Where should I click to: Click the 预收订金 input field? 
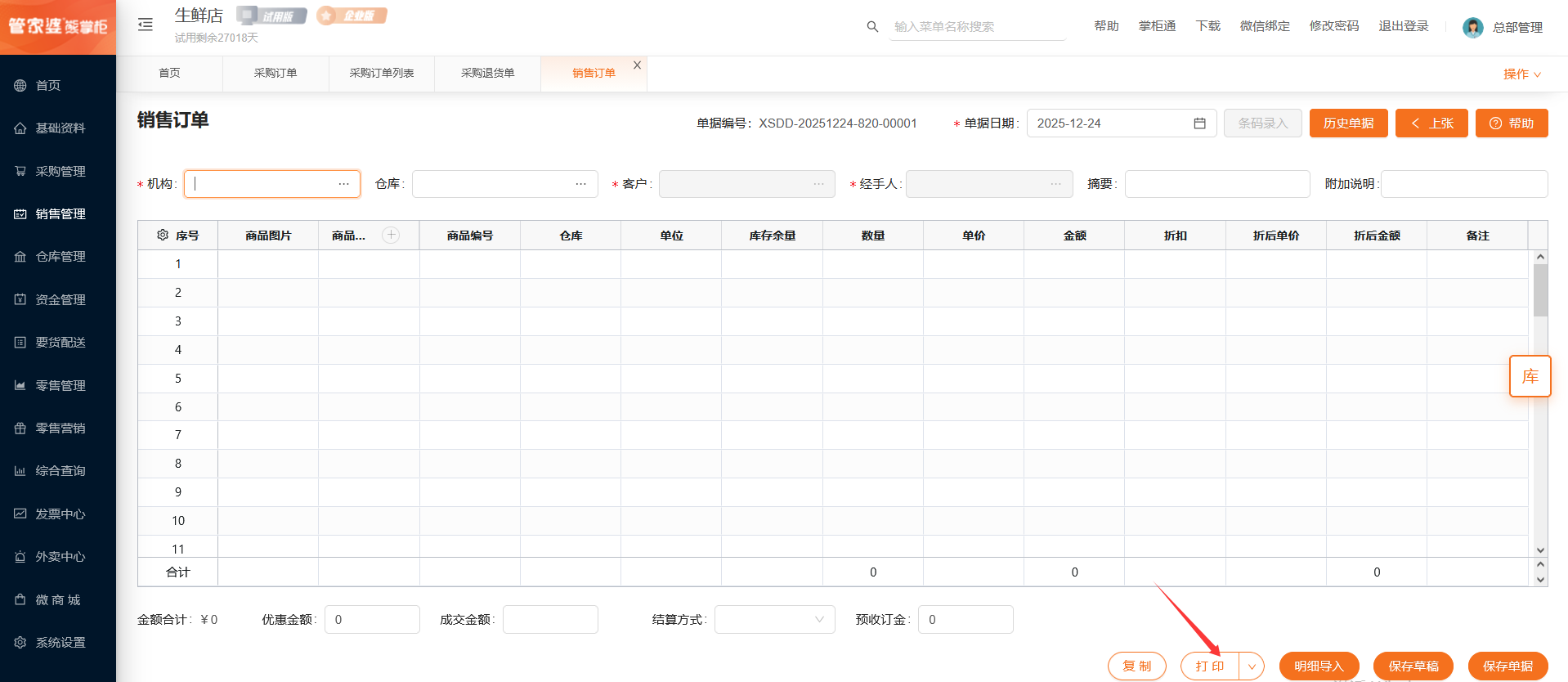(965, 620)
